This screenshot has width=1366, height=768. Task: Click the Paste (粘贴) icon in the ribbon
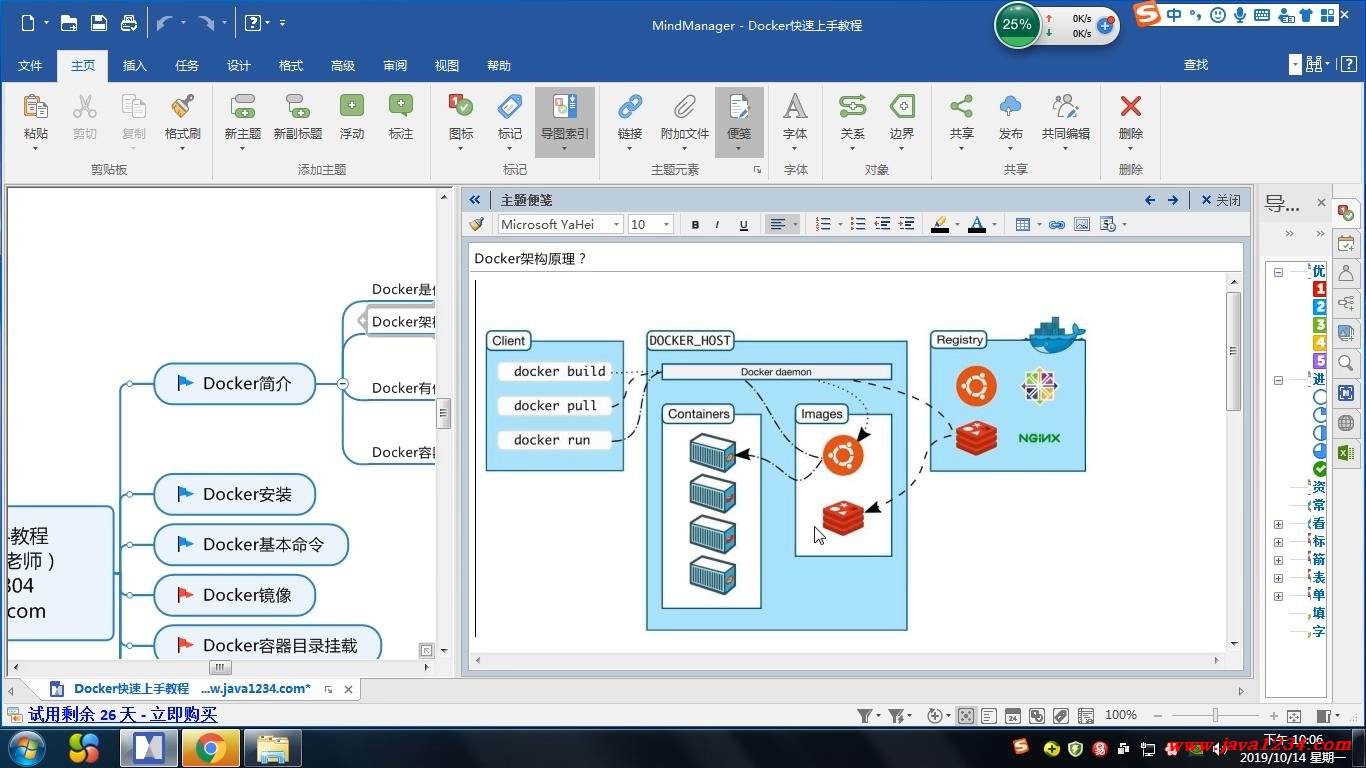[35, 107]
